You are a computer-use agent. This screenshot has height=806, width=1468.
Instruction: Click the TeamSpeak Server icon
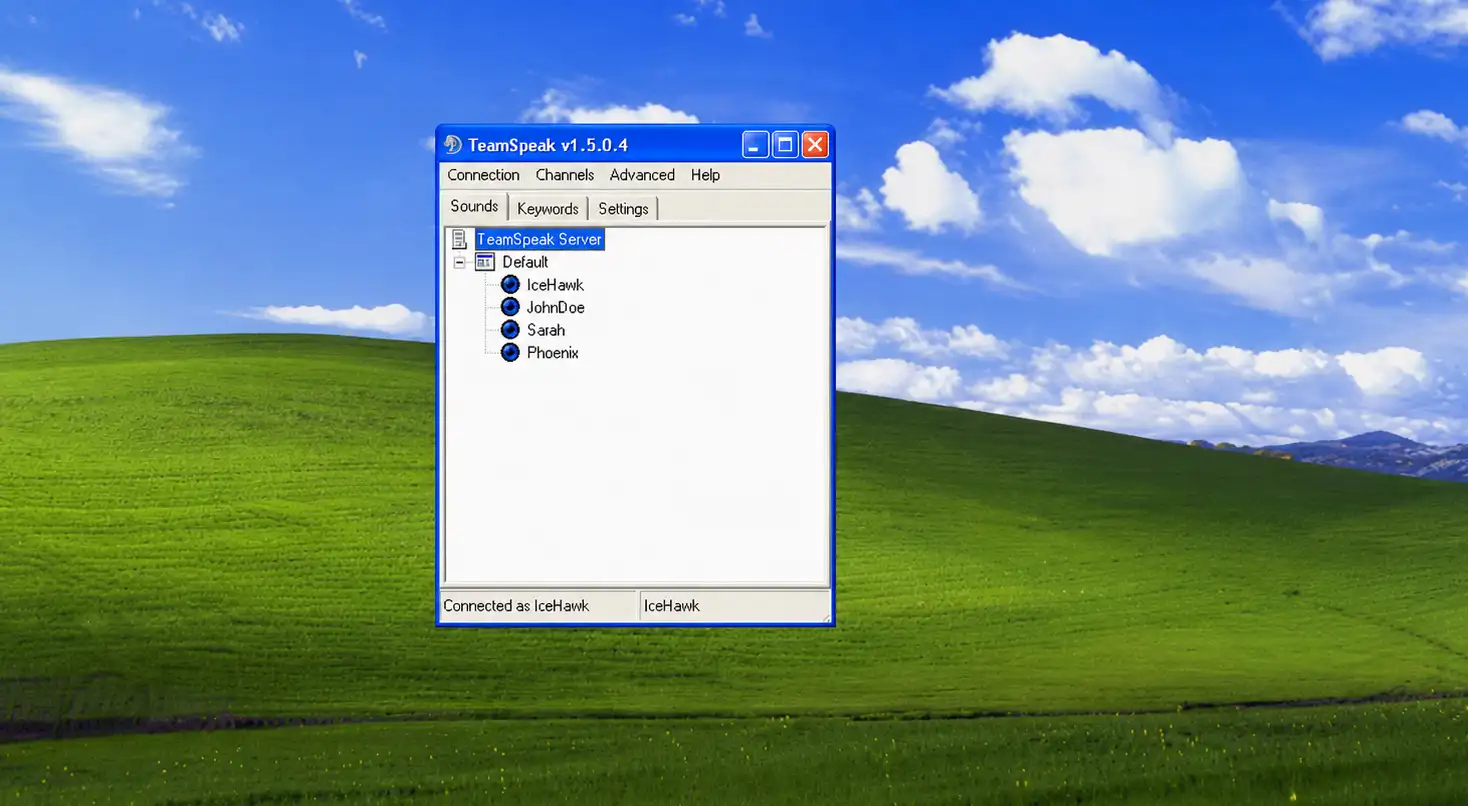pyautogui.click(x=460, y=239)
